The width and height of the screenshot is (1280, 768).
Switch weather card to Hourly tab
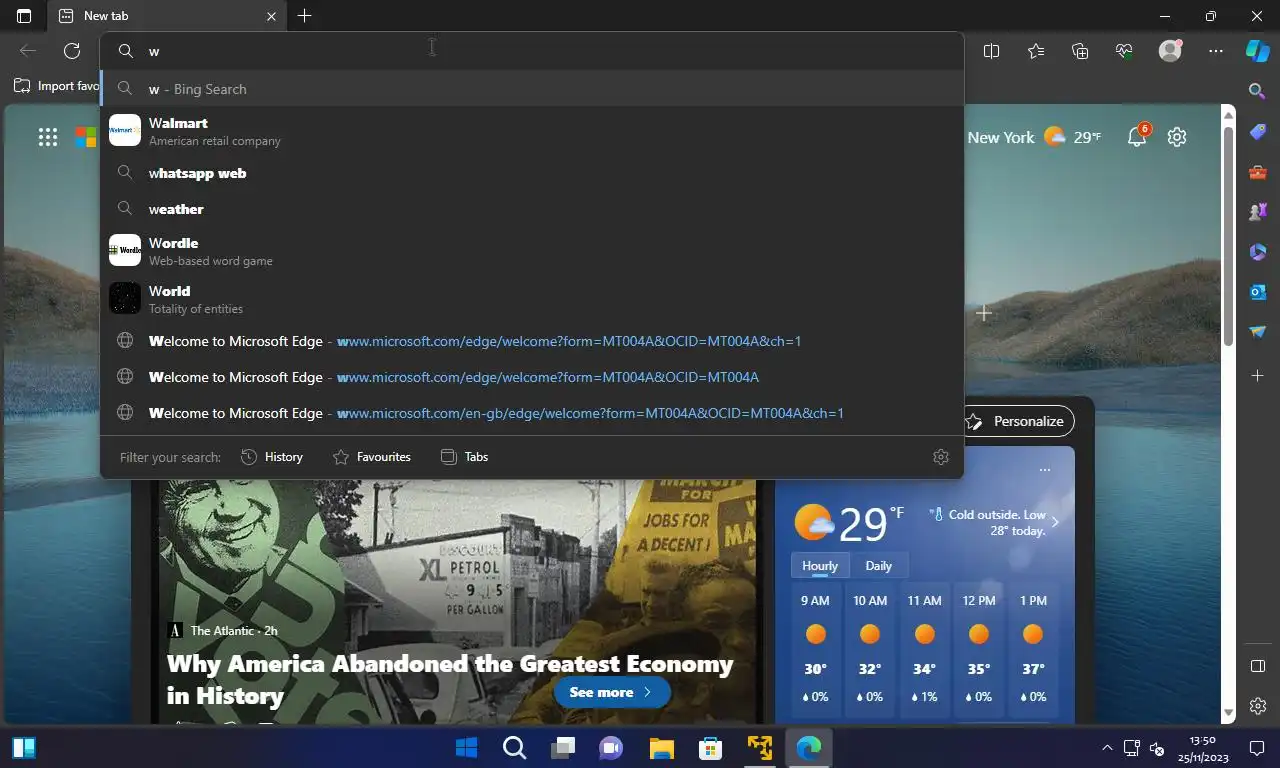(820, 566)
